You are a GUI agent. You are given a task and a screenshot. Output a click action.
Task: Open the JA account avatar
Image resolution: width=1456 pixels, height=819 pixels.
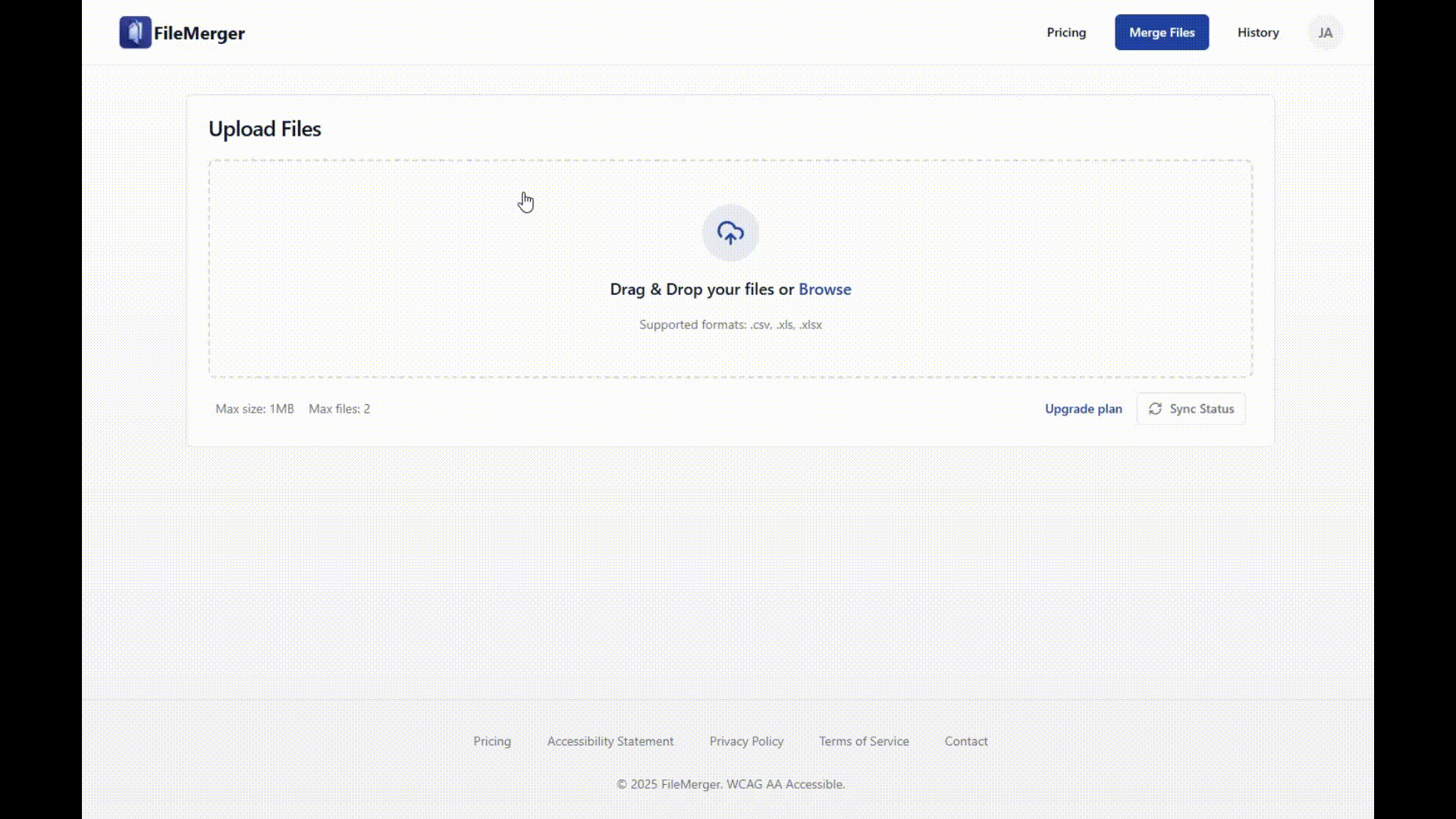point(1325,32)
